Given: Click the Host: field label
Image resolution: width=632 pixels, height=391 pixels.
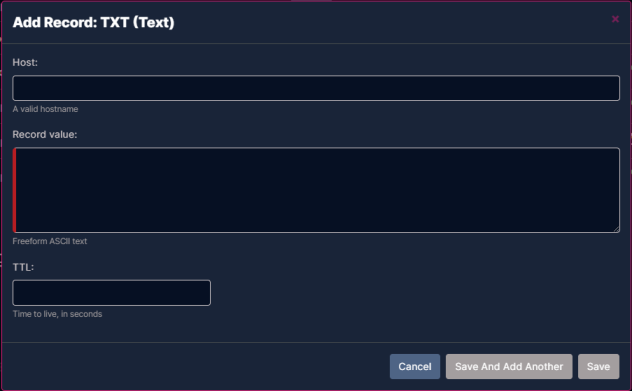Looking at the screenshot, I should (25, 62).
